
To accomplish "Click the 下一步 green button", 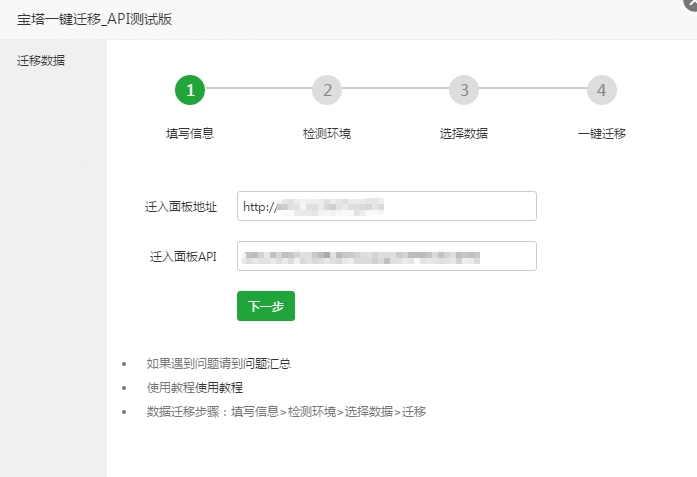I will point(266,306).
